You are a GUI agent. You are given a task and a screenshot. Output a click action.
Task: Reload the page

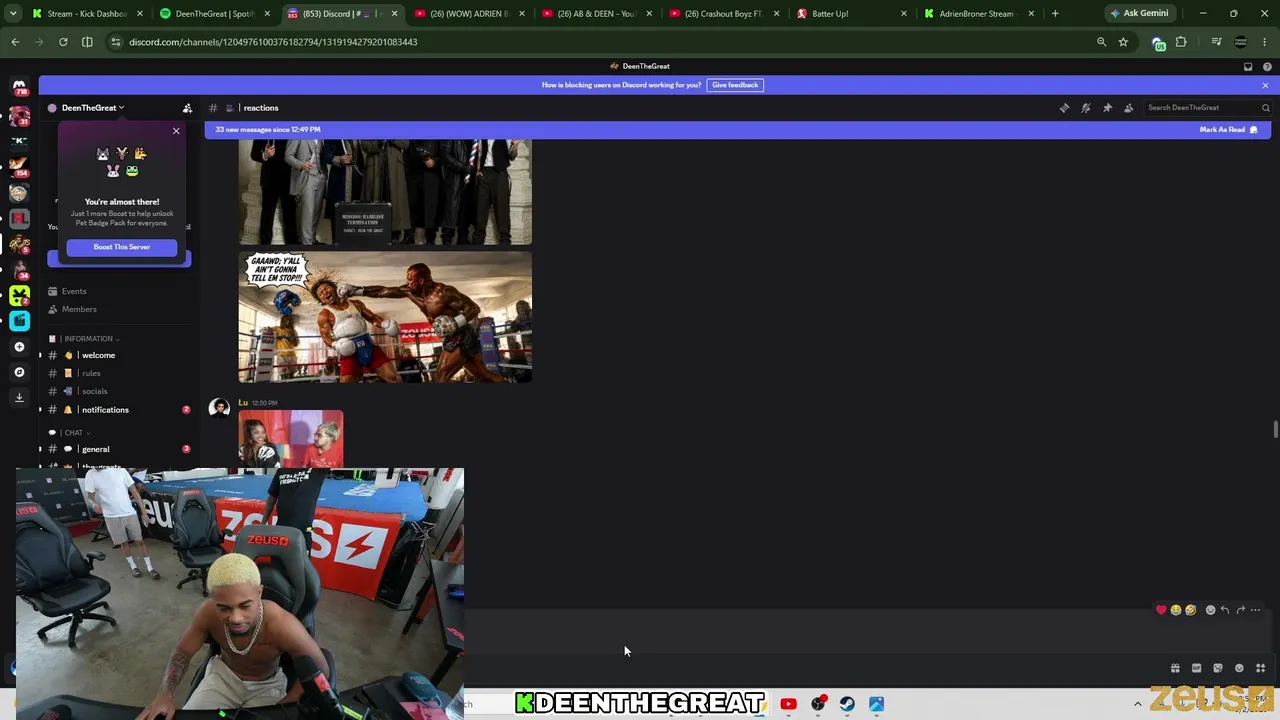coord(63,42)
